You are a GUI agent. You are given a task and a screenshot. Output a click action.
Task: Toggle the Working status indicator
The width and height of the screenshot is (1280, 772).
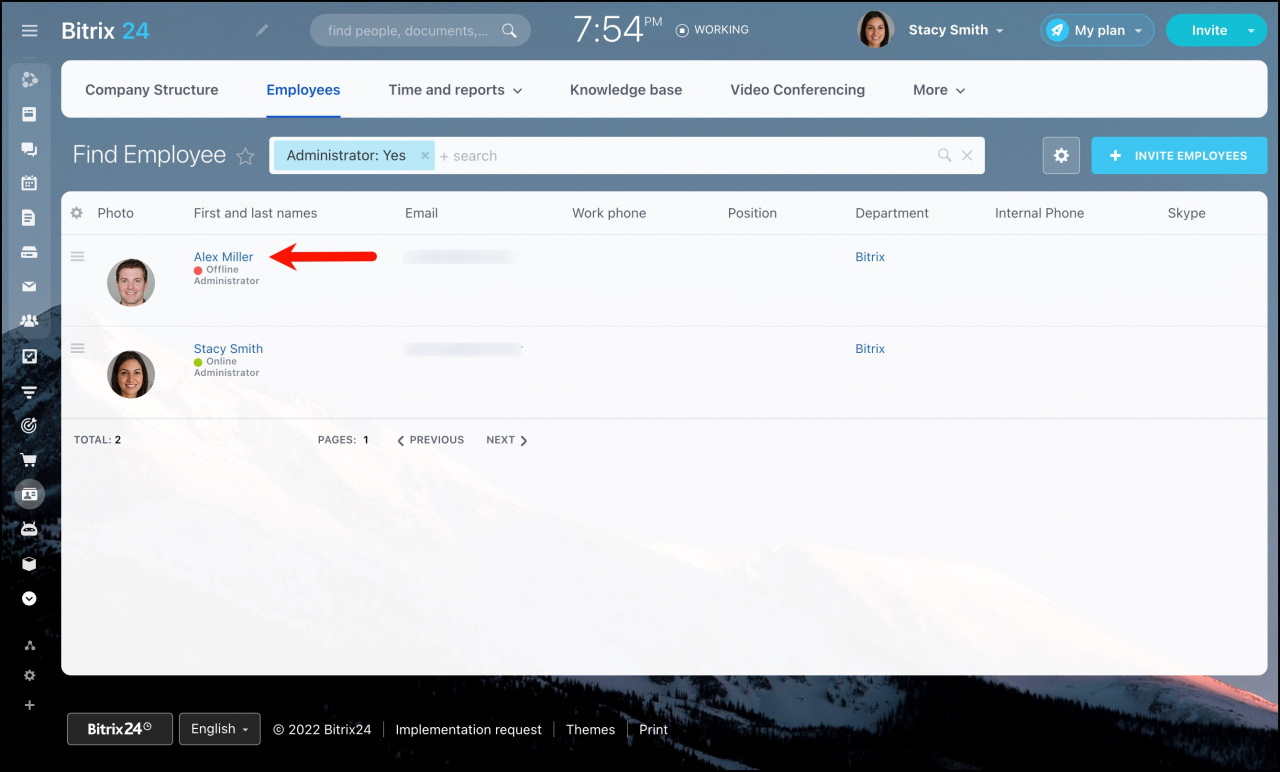pyautogui.click(x=712, y=30)
